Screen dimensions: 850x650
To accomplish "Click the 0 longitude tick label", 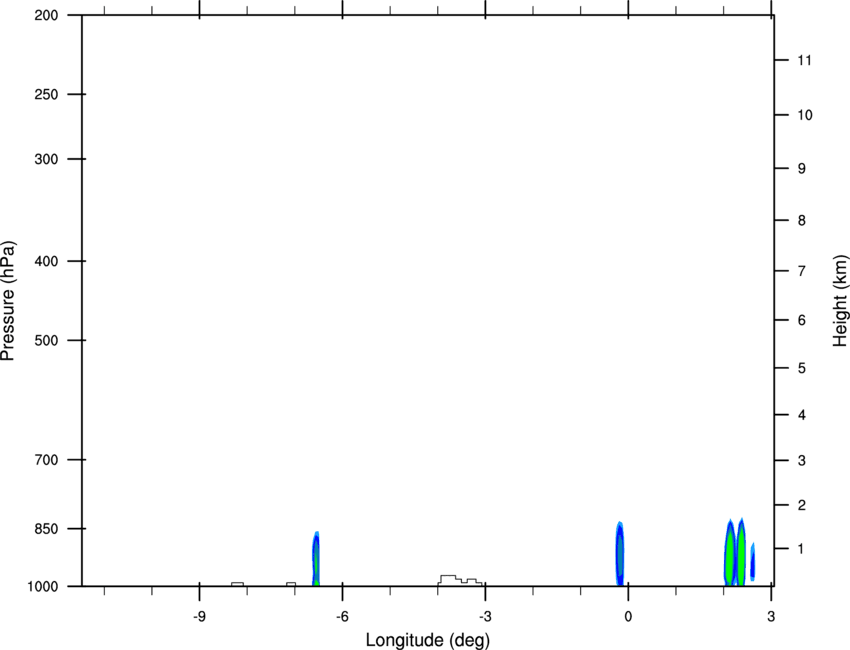I will [x=628, y=617].
